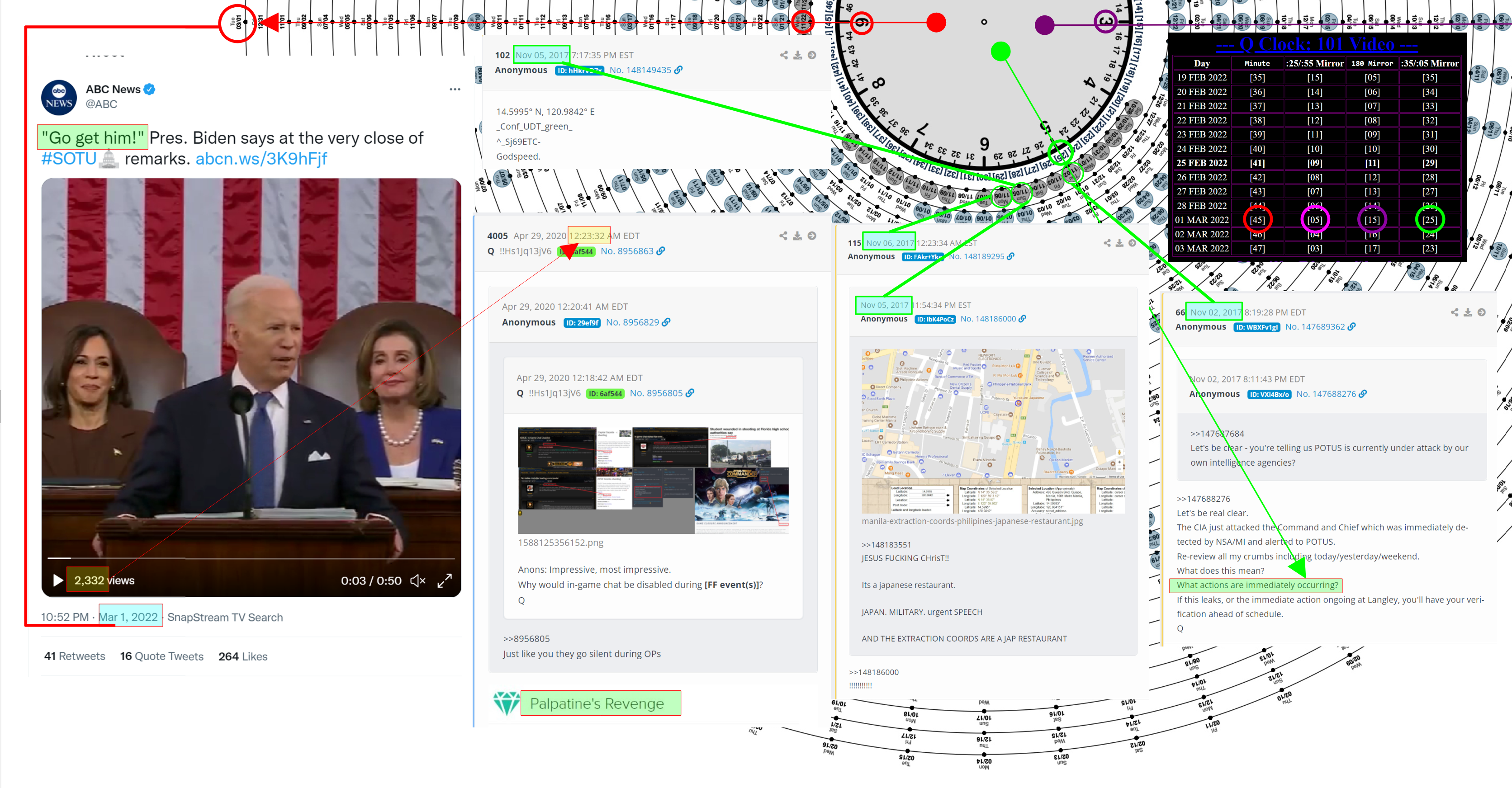This screenshot has width=1512, height=788.
Task: Open post 115 with the arrow icon
Action: (1132, 243)
